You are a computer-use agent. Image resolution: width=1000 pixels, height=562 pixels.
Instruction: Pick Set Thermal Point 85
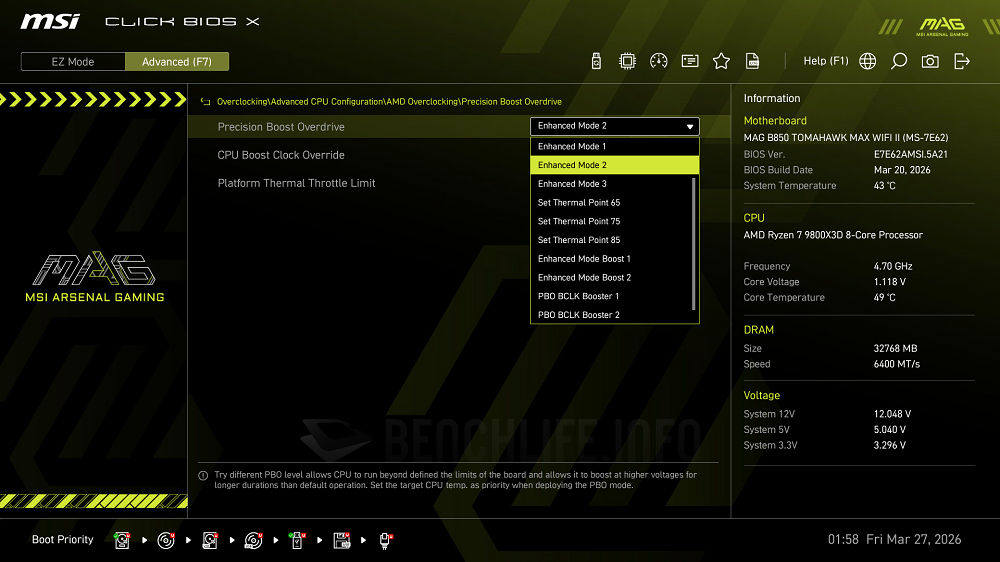[612, 240]
